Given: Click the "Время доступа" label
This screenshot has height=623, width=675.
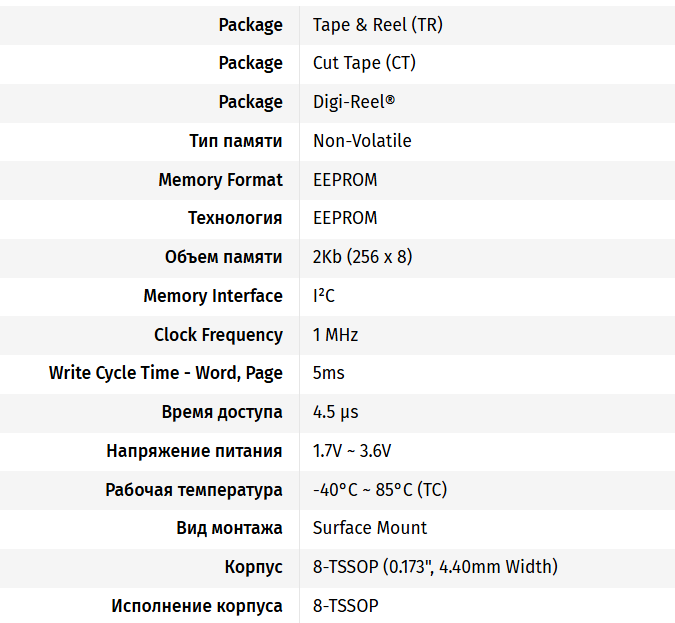Looking at the screenshot, I should pos(222,412).
